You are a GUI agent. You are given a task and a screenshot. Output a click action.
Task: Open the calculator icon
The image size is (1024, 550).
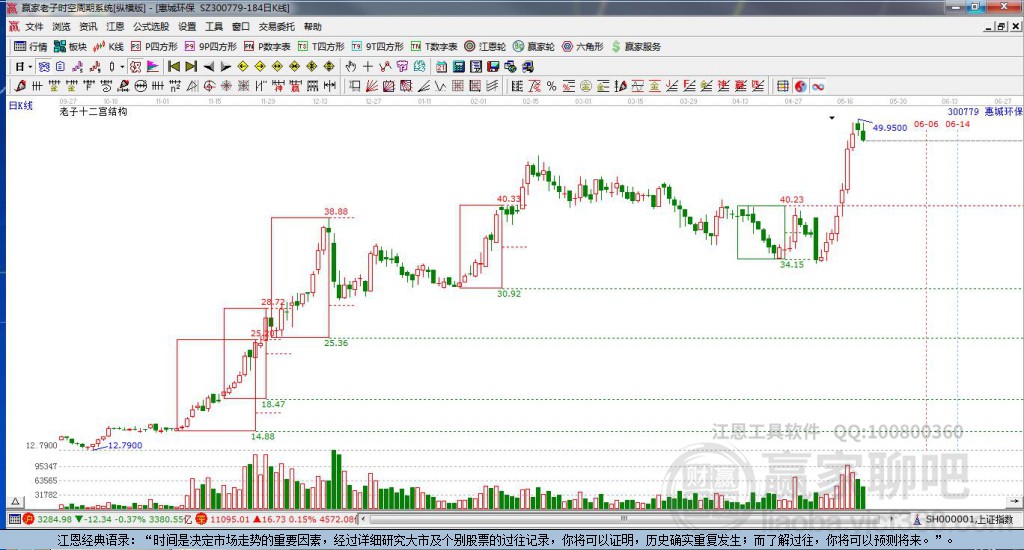458,67
